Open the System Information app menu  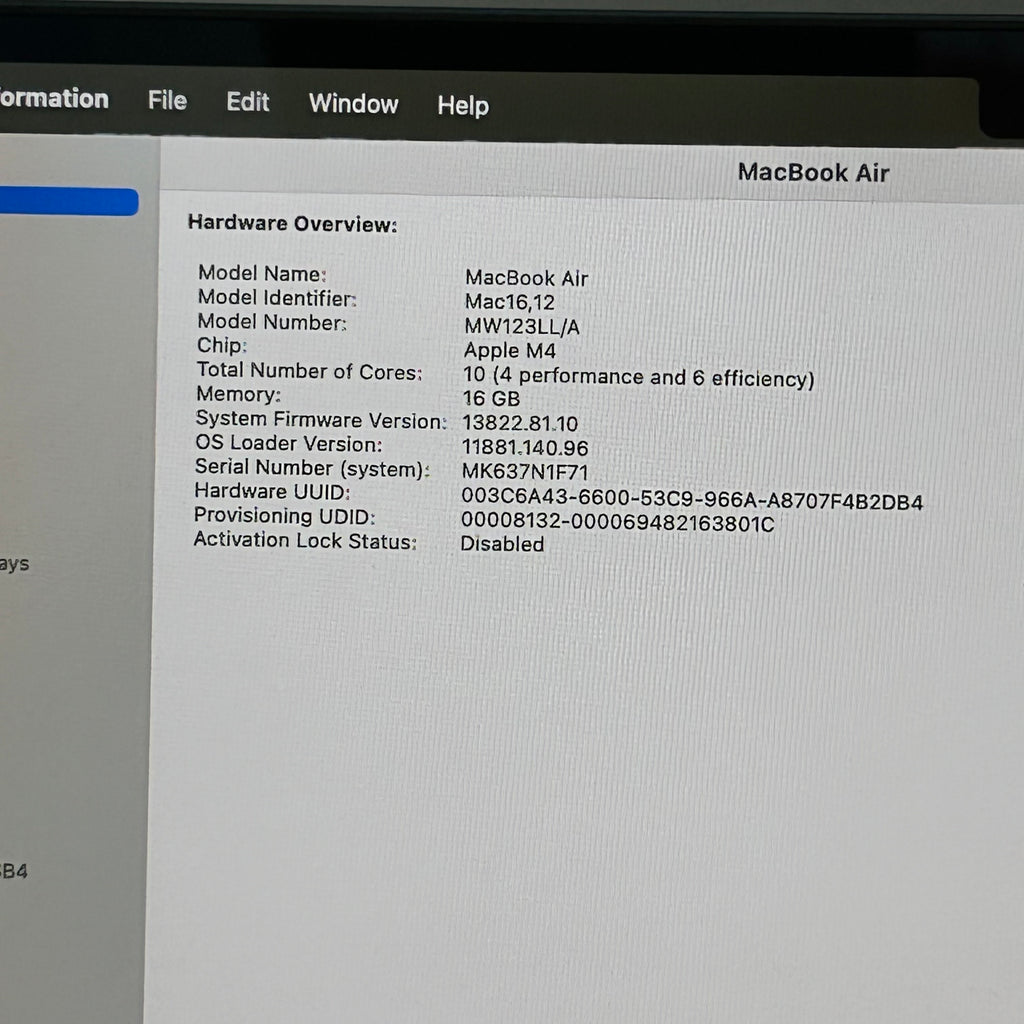pyautogui.click(x=54, y=99)
